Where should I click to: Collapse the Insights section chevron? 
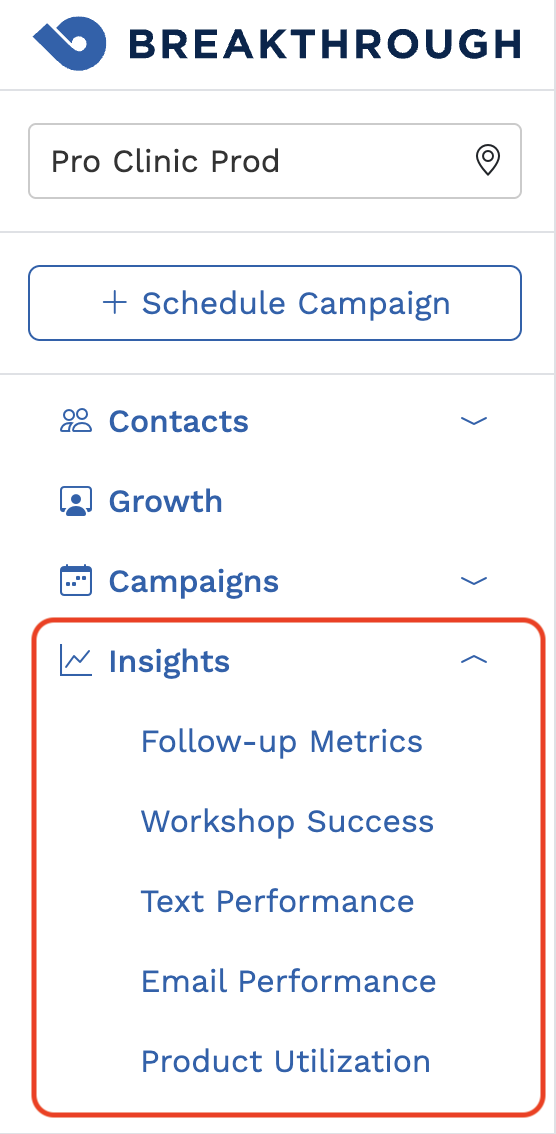[x=474, y=660]
